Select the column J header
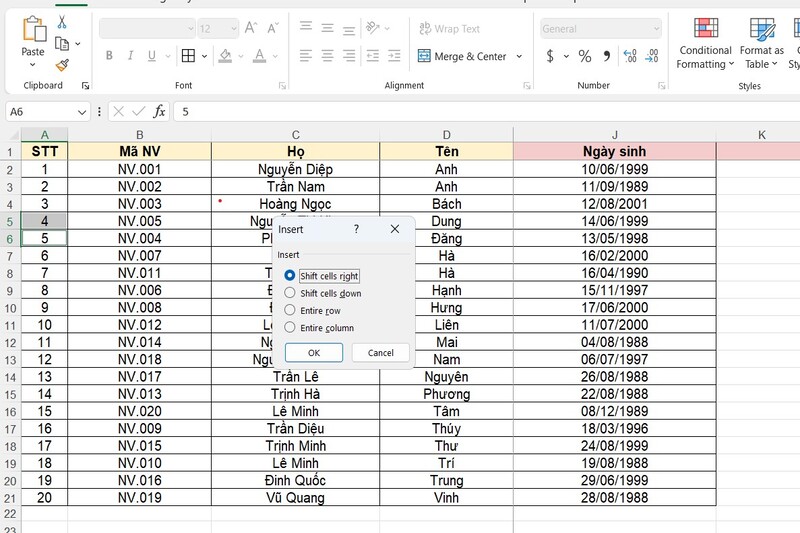Image resolution: width=800 pixels, height=533 pixels. [614, 134]
